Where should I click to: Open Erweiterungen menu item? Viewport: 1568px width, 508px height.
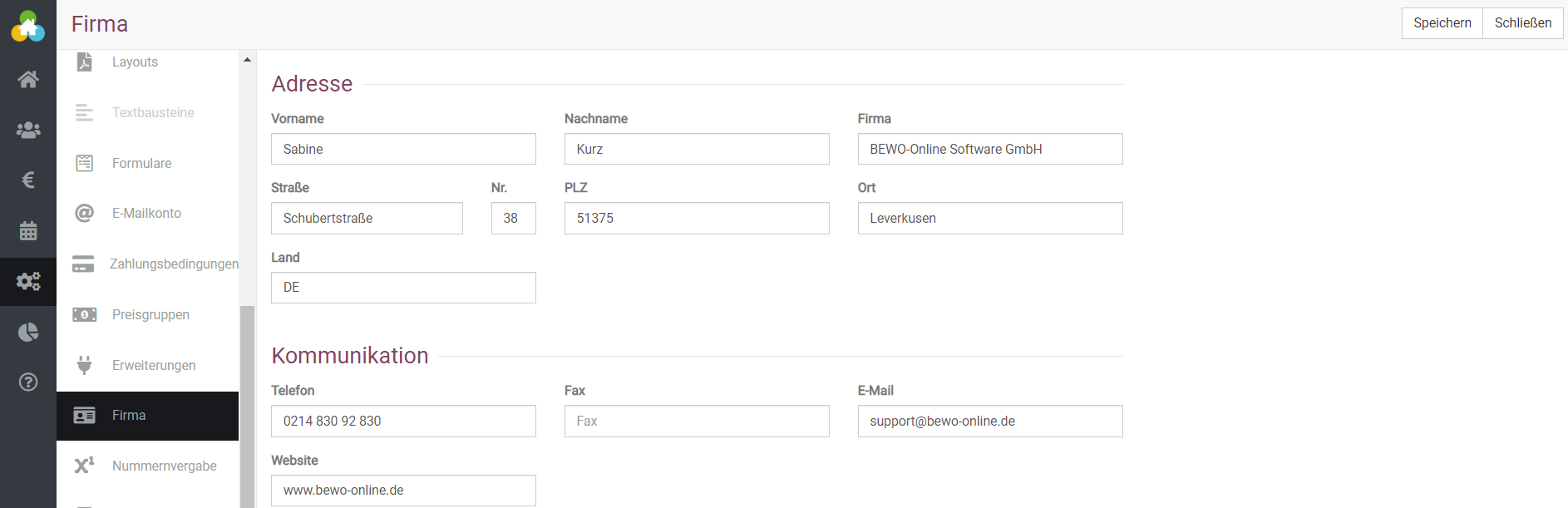(154, 366)
